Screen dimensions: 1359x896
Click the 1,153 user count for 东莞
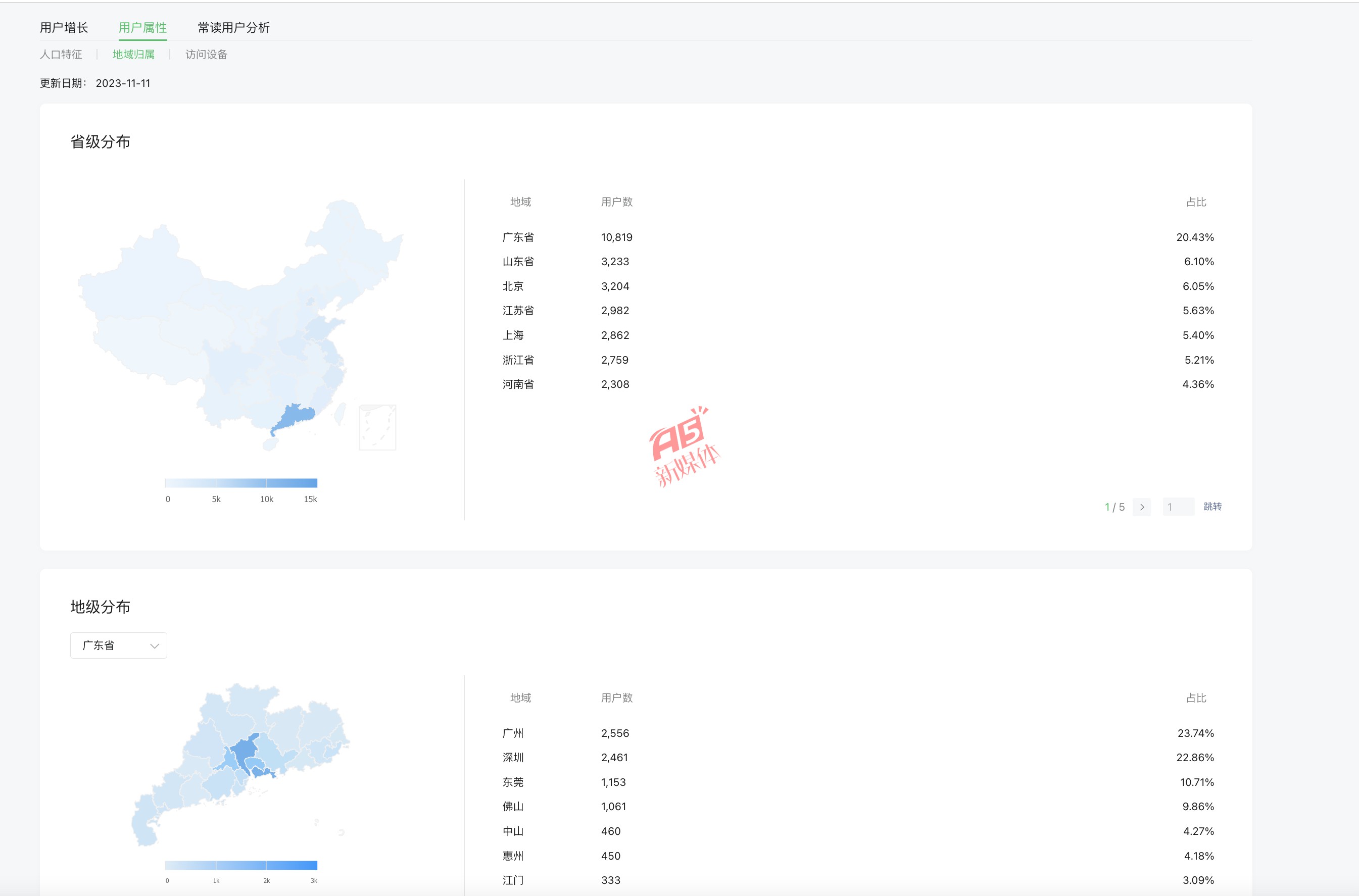coord(613,782)
